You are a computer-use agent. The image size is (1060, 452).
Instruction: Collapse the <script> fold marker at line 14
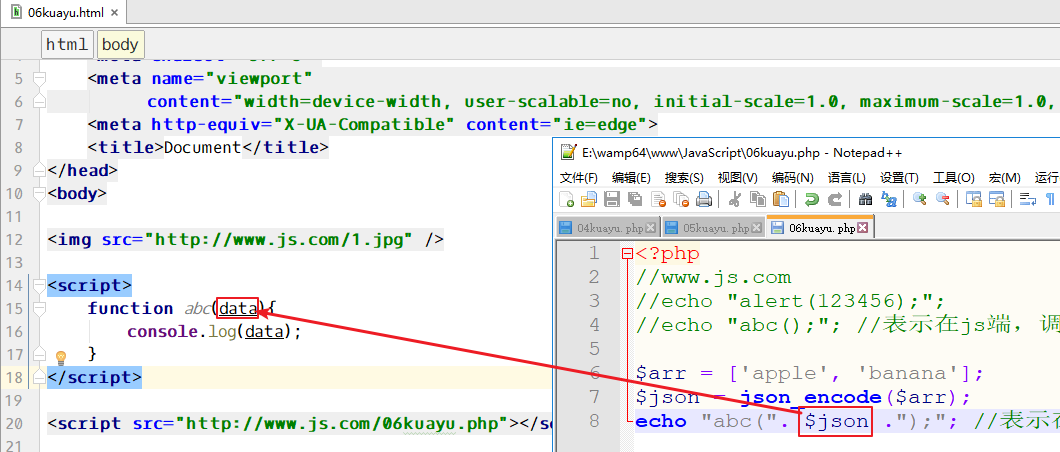pyautogui.click(x=39, y=285)
